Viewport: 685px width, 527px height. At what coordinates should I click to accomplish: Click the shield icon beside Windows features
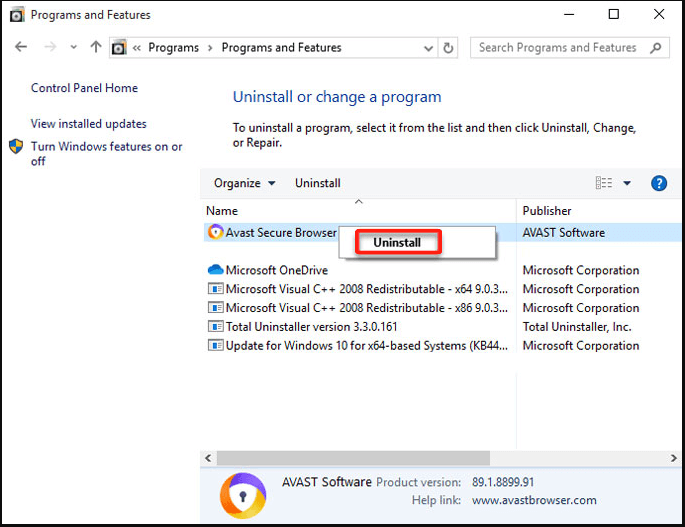pyautogui.click(x=16, y=146)
